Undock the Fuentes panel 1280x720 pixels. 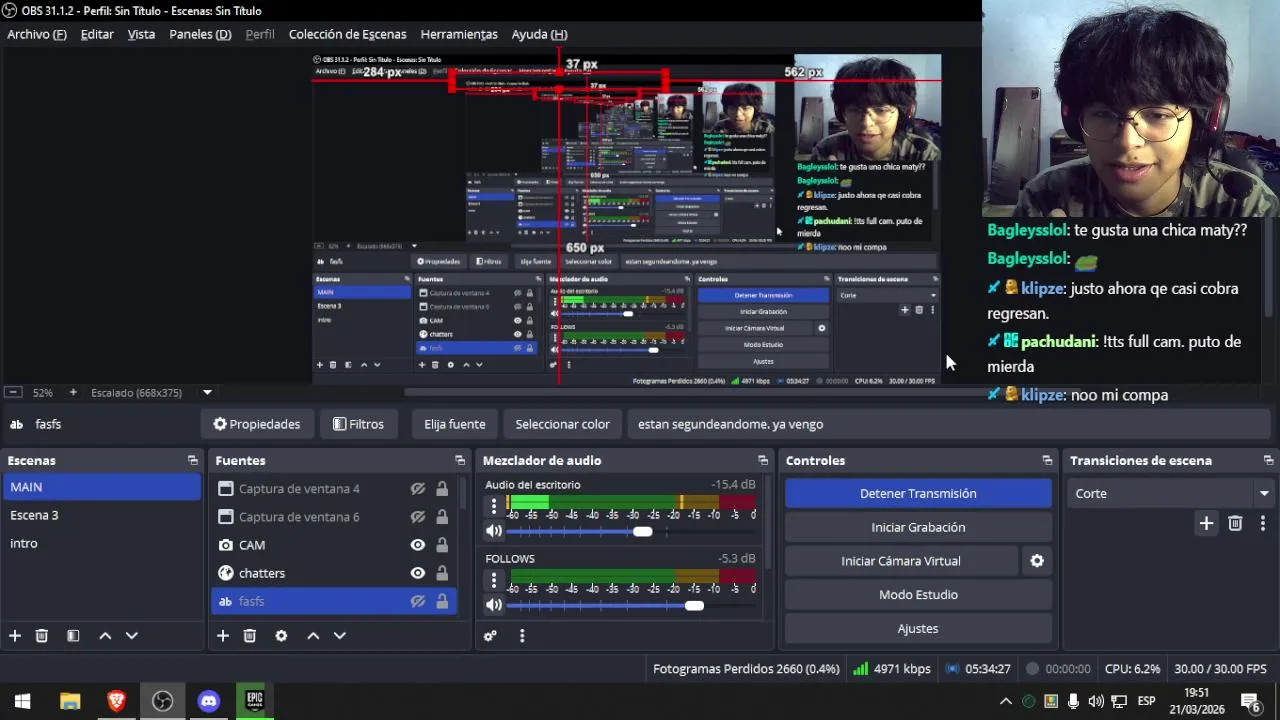coord(460,460)
